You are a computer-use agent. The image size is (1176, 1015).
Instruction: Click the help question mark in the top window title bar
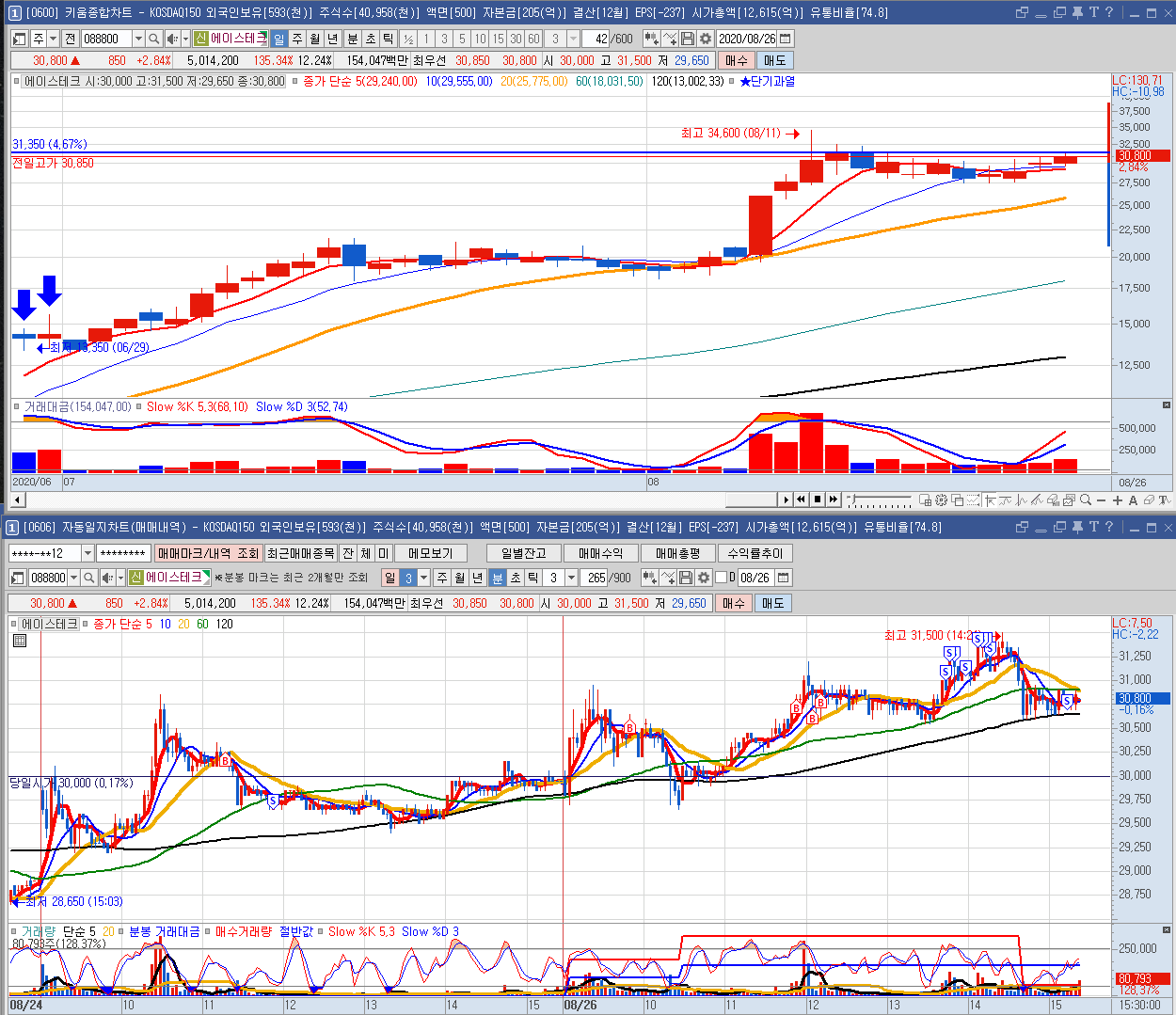tap(1109, 12)
